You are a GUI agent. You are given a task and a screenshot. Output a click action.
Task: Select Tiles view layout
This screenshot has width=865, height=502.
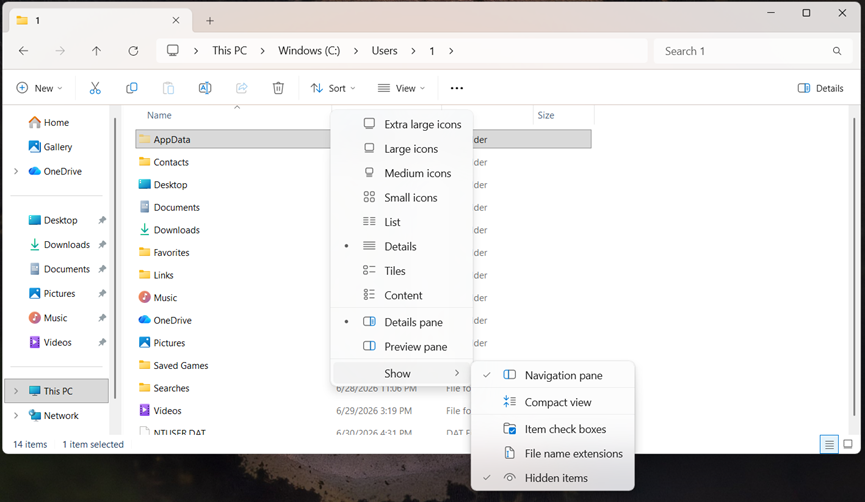tap(402, 271)
